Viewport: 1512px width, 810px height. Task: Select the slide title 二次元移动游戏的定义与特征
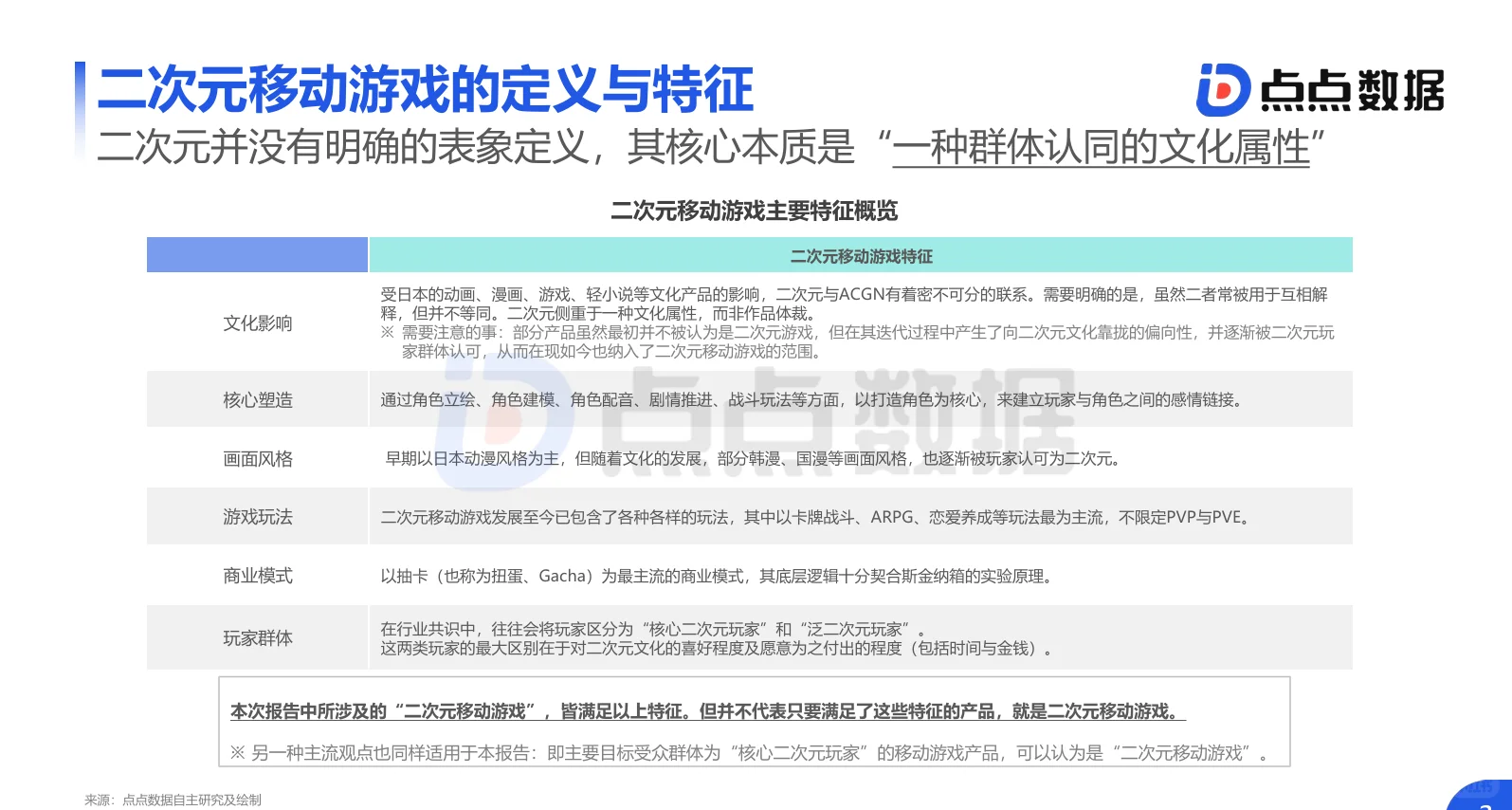coord(426,89)
